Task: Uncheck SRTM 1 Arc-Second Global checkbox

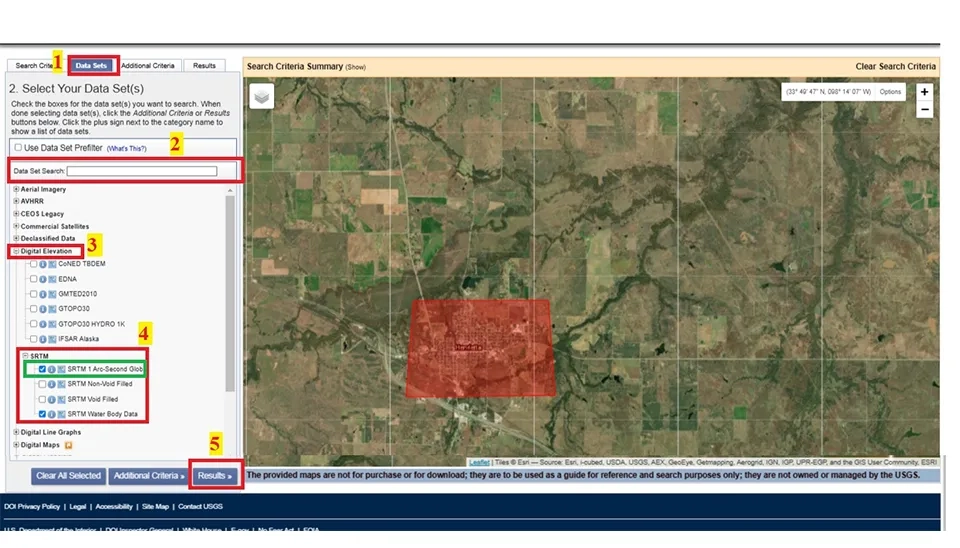Action: pos(42,369)
